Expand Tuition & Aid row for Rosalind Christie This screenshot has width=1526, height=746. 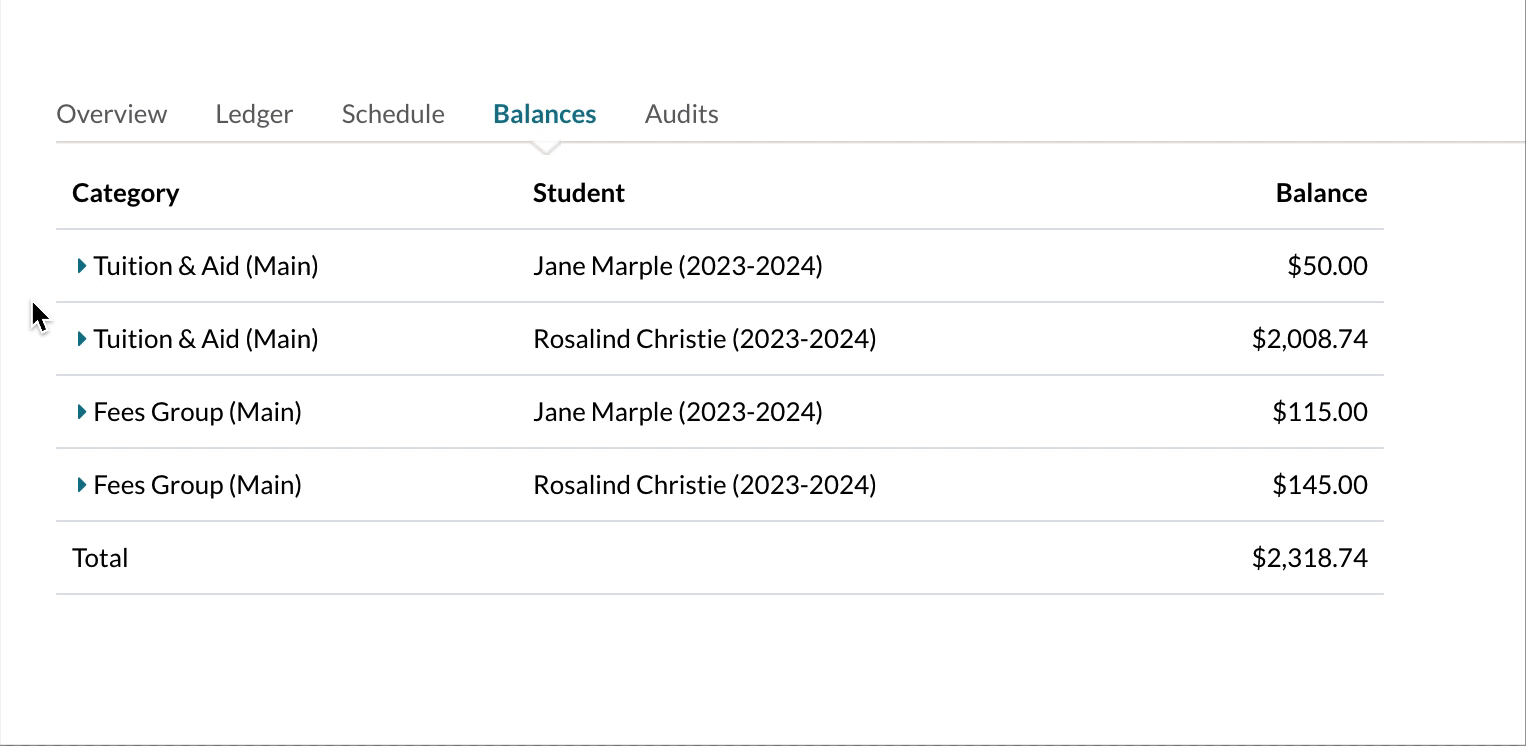82,339
